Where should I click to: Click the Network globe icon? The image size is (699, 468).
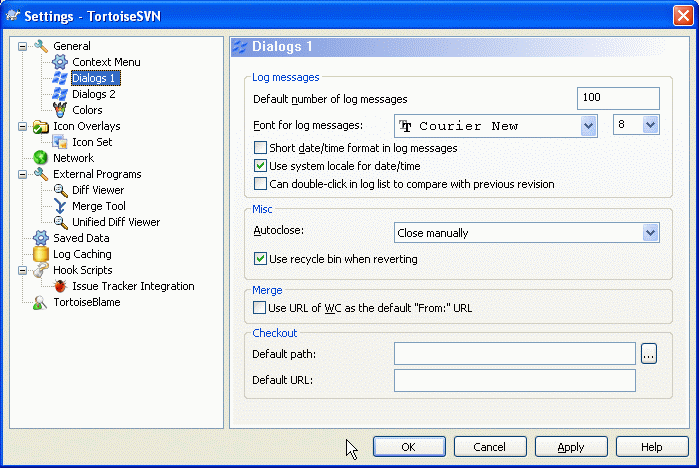41,158
